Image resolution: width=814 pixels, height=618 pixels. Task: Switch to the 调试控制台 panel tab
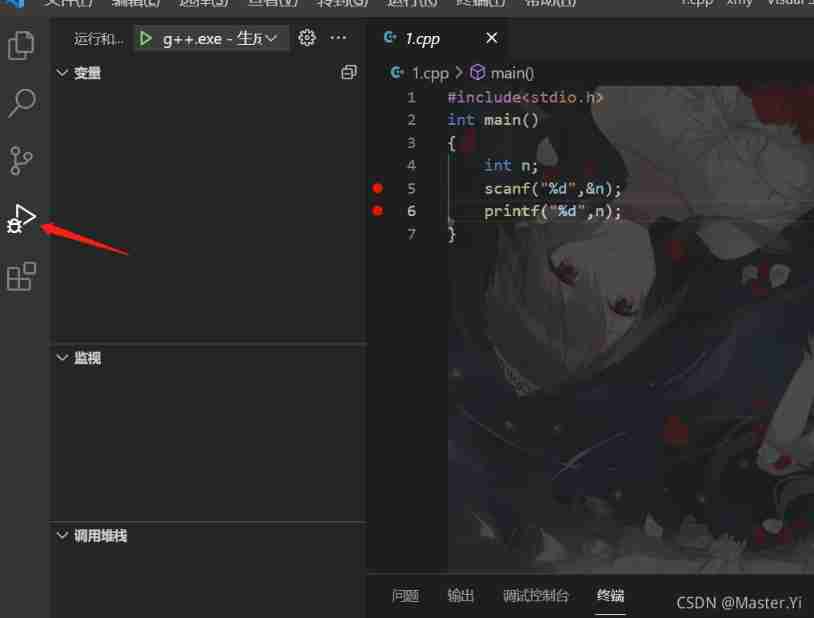coord(536,595)
